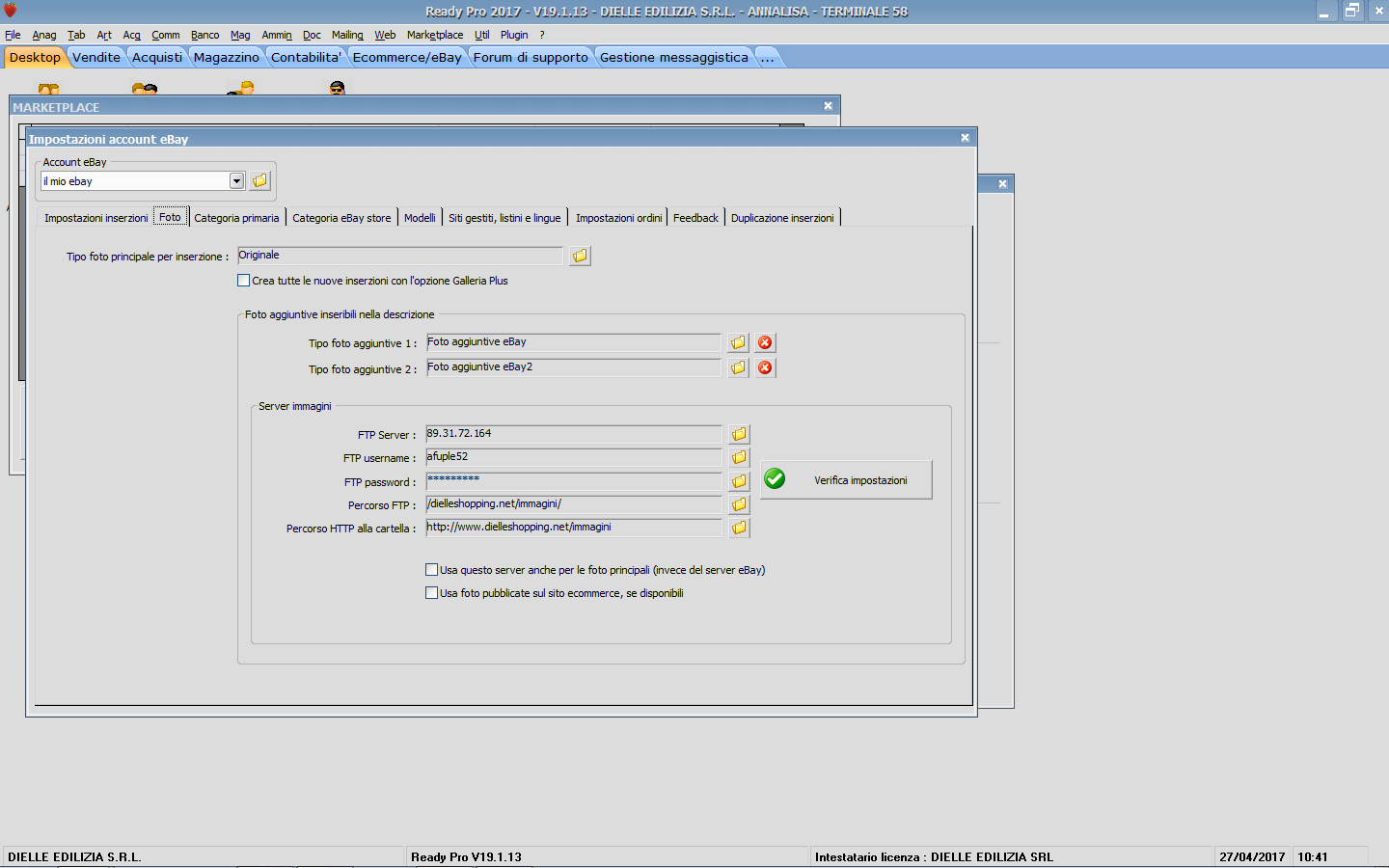Open folder icon for Tipo foto principale

[580, 256]
